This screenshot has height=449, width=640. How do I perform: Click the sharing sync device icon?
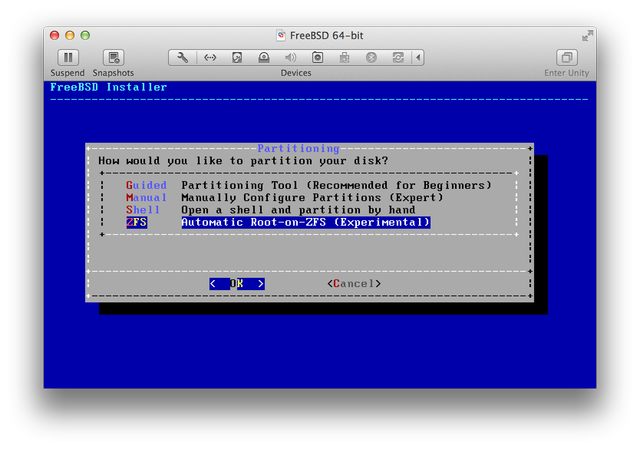tap(398, 58)
